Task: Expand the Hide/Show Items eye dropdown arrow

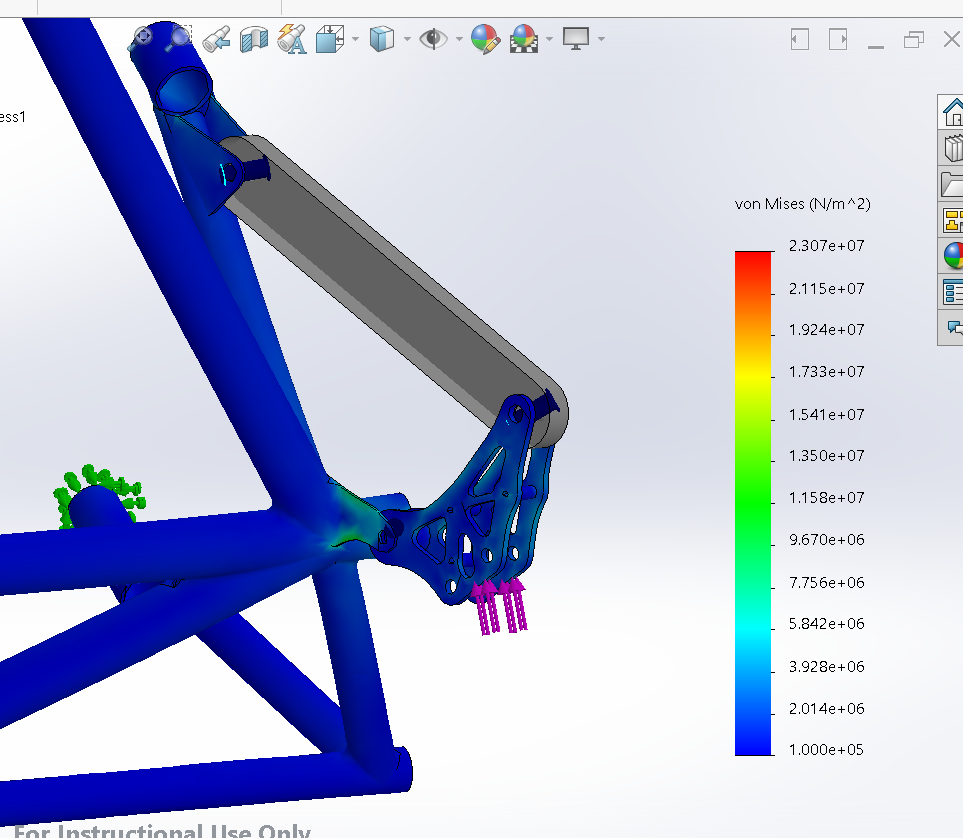Action: [x=459, y=40]
